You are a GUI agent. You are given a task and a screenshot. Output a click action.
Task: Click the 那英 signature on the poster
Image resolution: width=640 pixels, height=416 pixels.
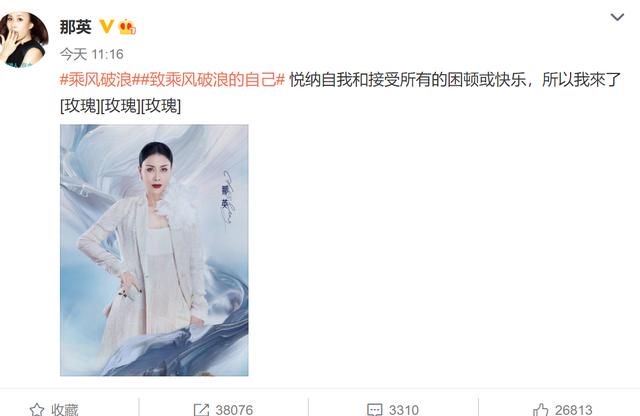[x=227, y=197]
